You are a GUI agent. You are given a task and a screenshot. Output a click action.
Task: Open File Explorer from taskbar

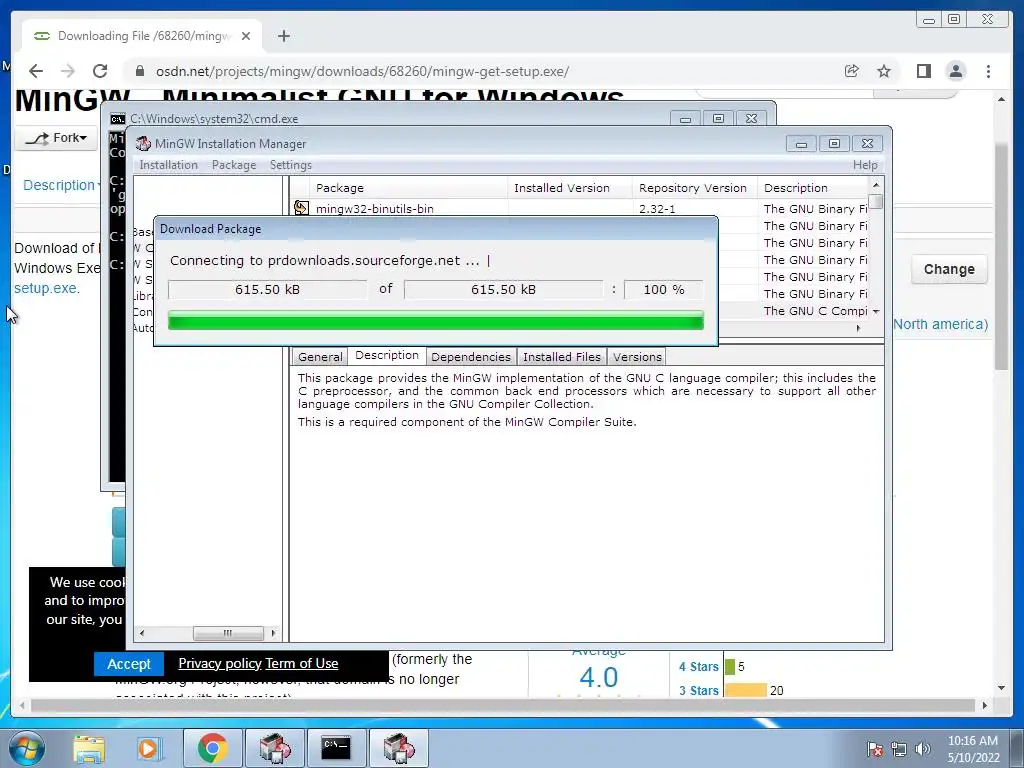coord(89,748)
